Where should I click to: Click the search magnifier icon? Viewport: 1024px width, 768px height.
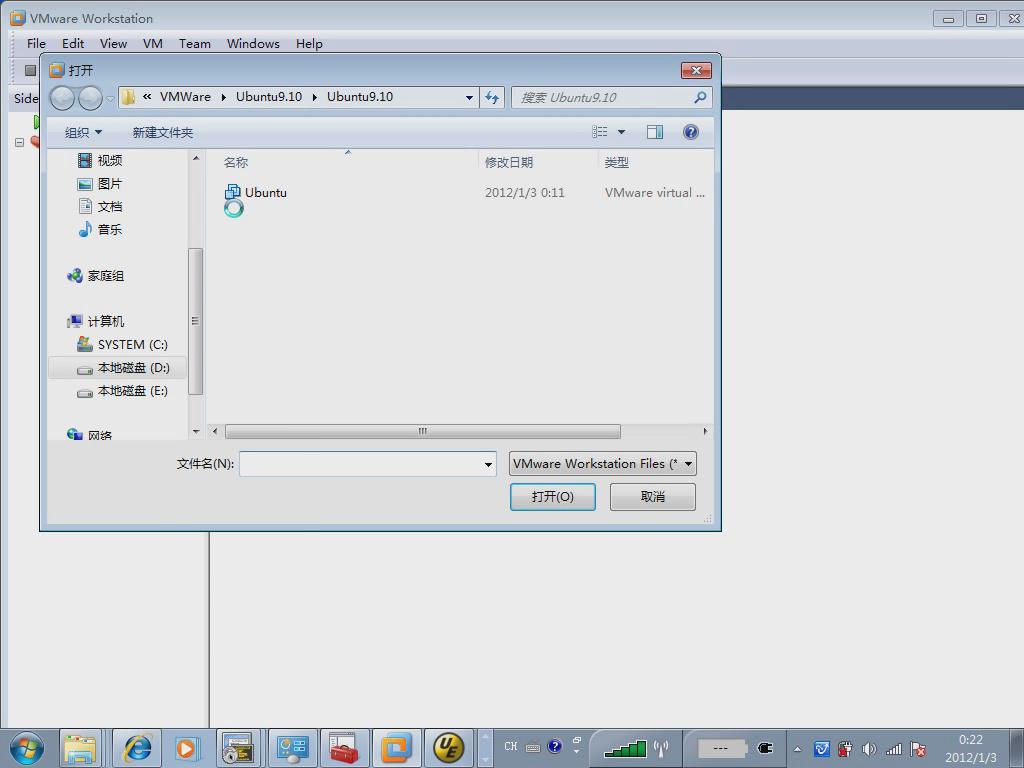point(699,97)
